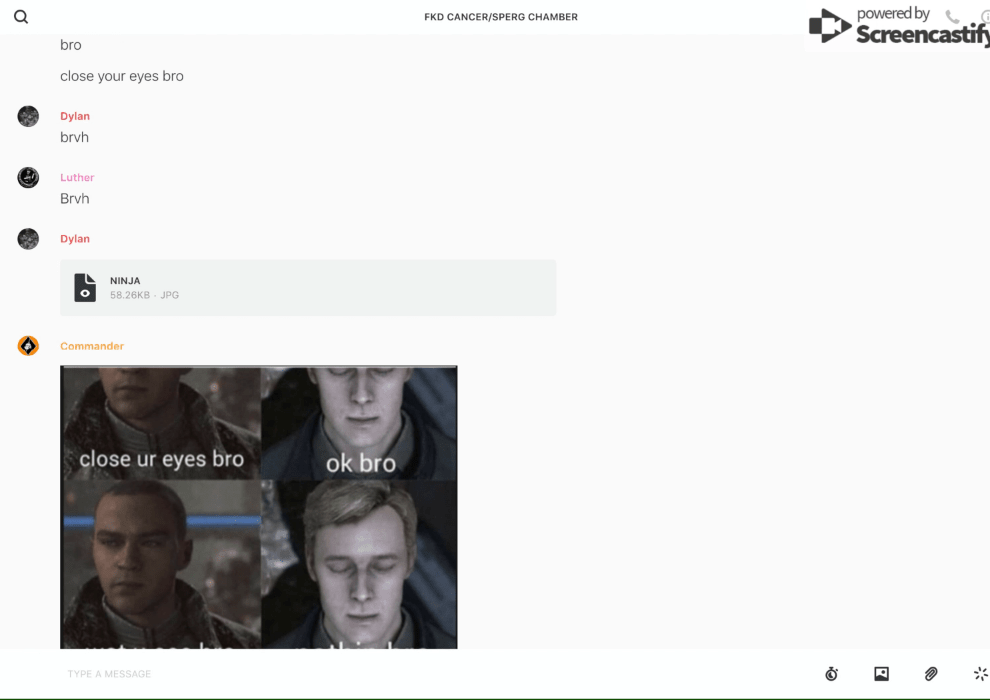Click Dylan's avatar above the NINJA file
This screenshot has height=700, width=990.
[x=28, y=239]
